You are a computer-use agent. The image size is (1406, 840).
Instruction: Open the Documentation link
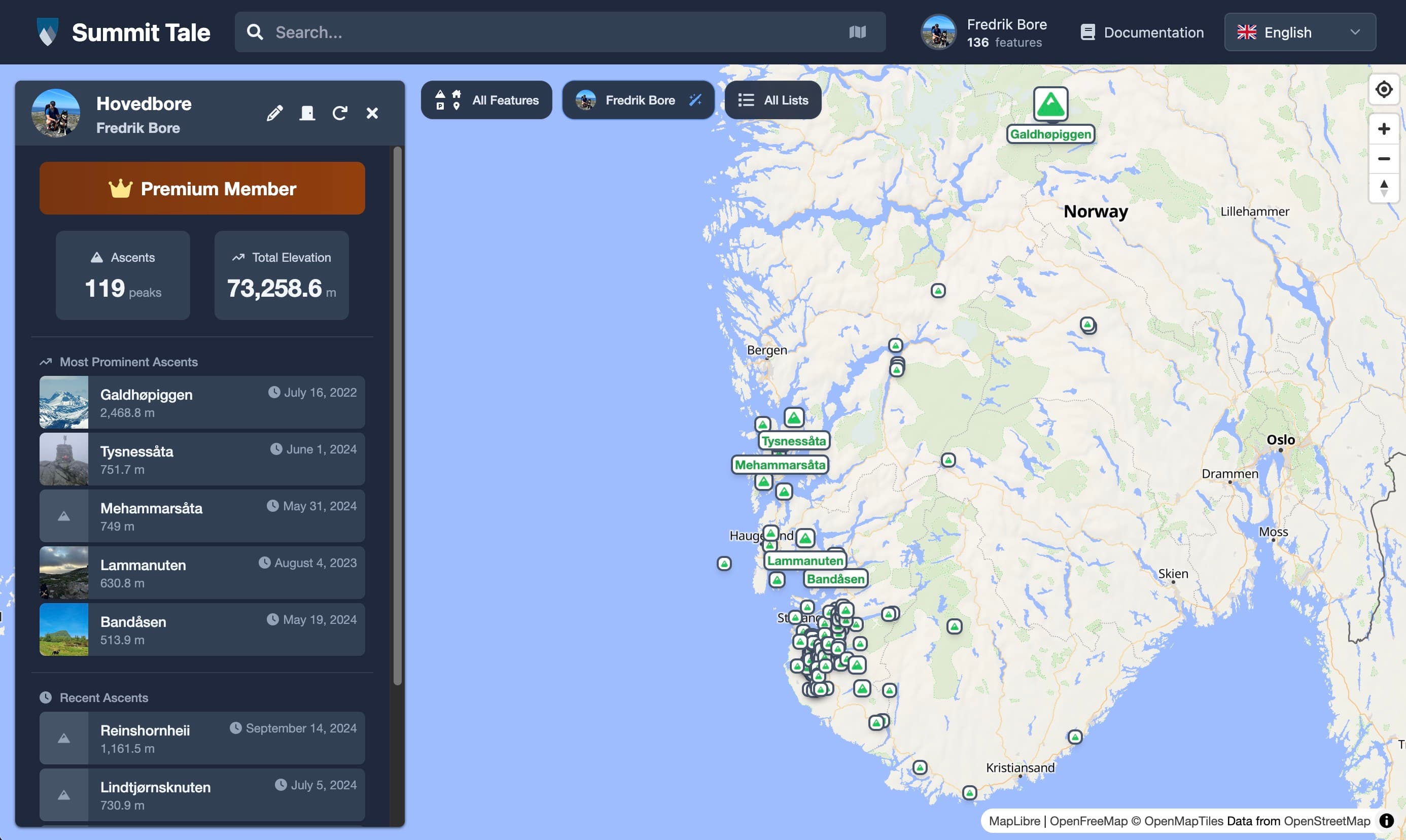[1142, 32]
